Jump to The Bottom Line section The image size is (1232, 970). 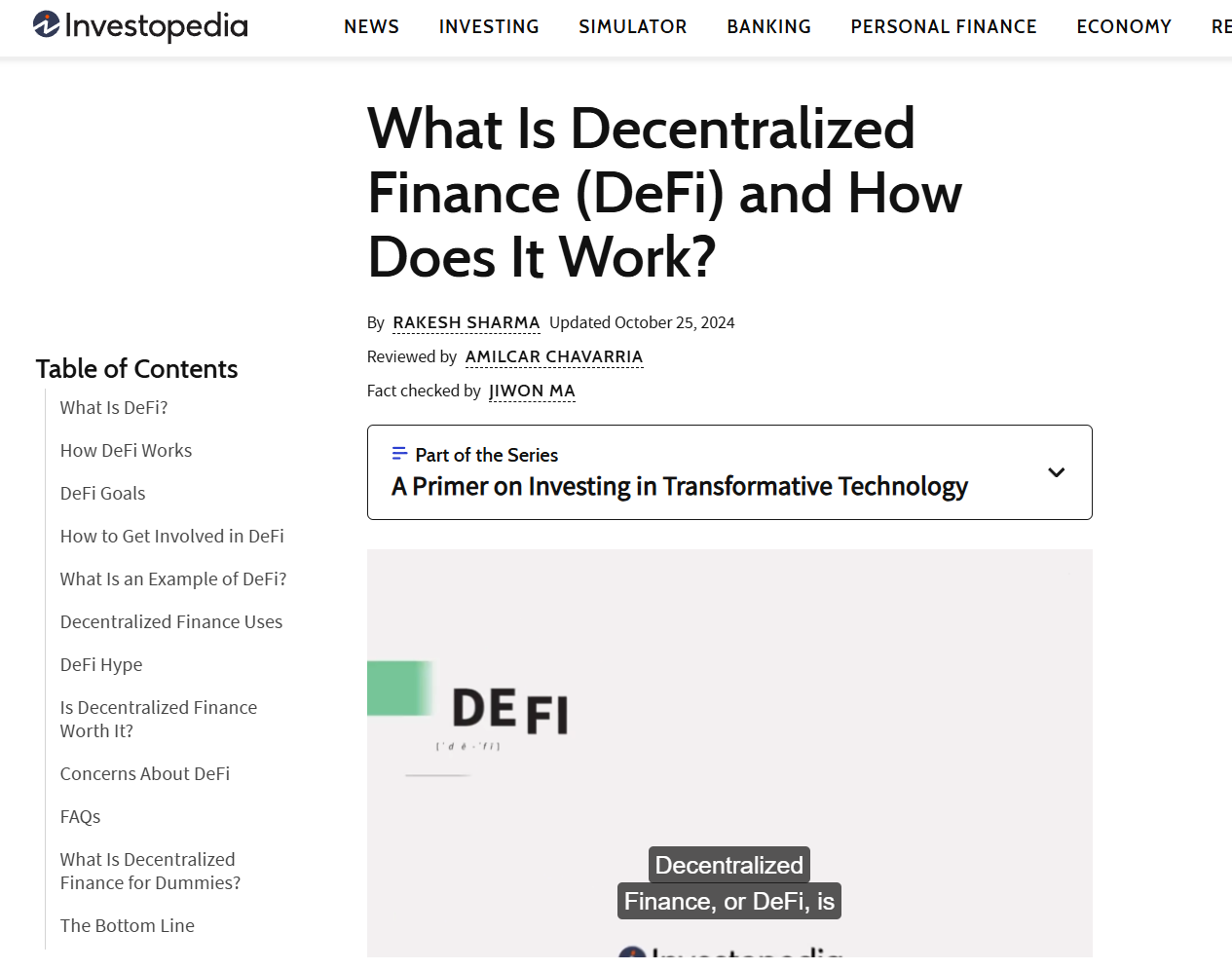point(128,926)
